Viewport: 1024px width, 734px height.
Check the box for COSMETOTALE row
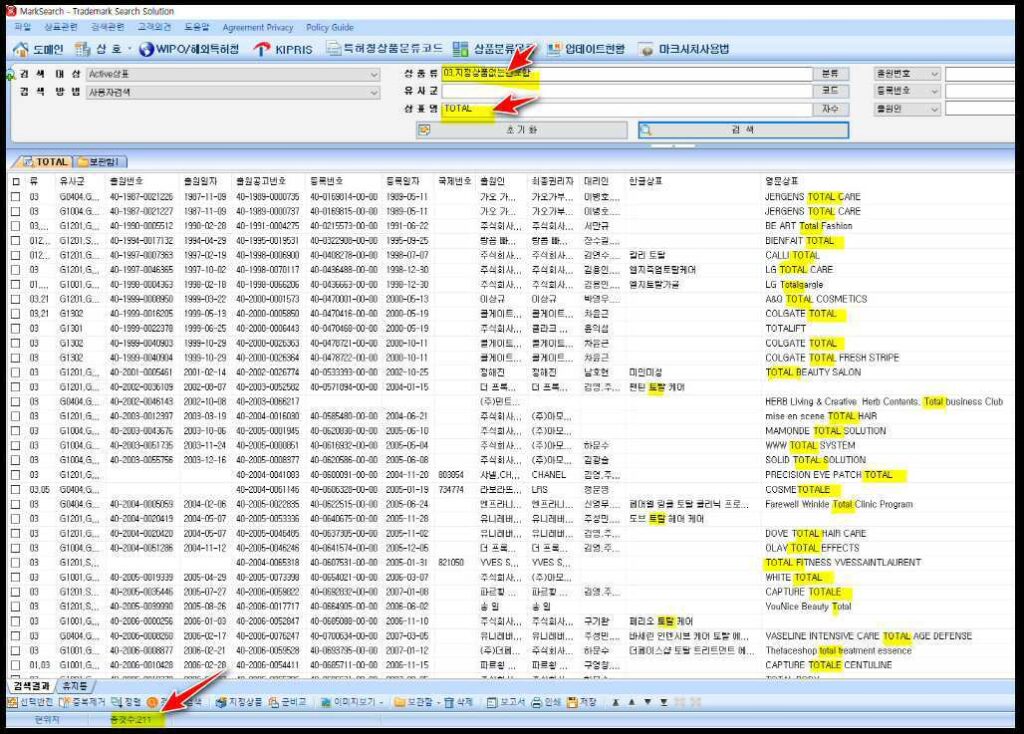click(x=16, y=489)
